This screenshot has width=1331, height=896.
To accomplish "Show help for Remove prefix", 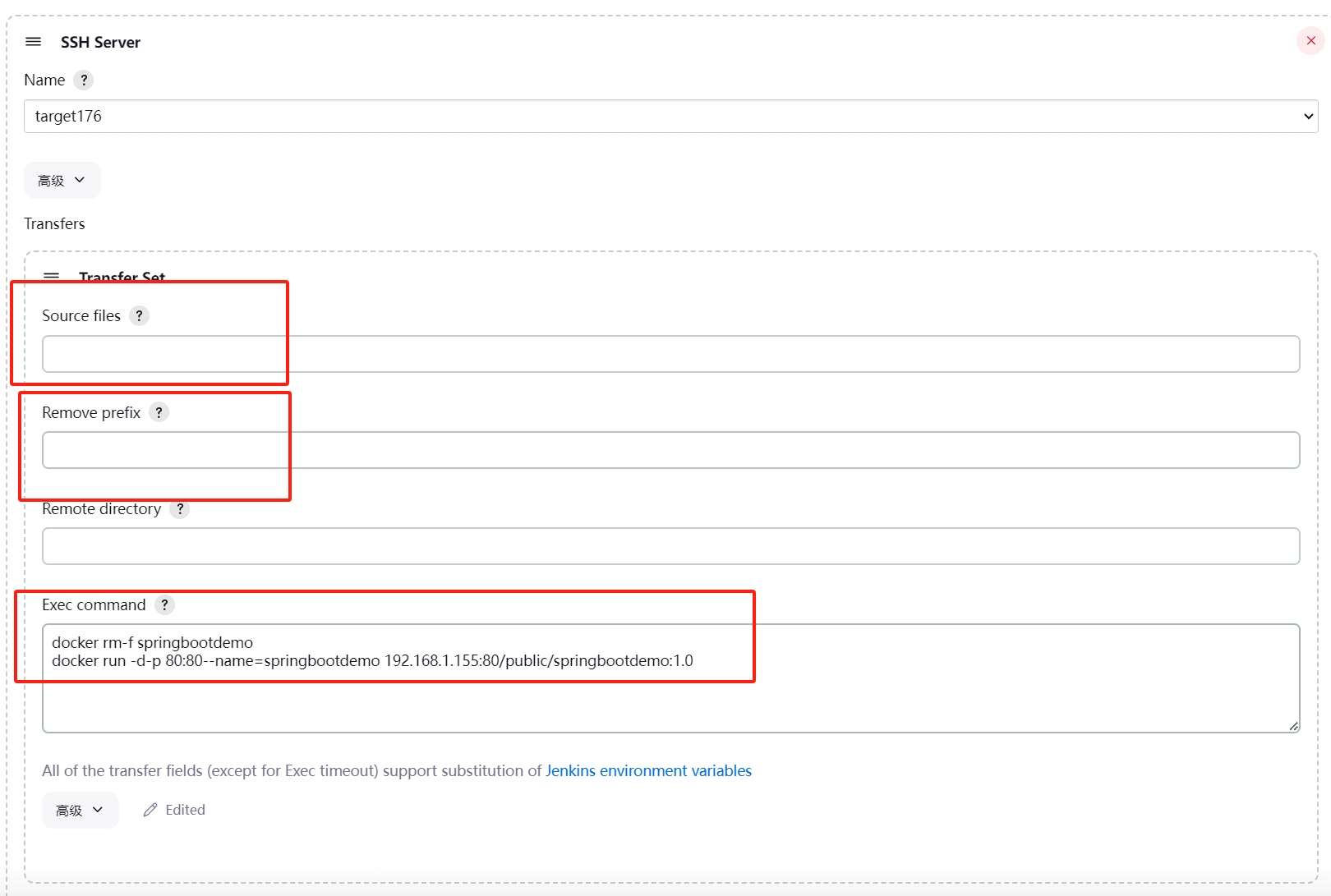I will click(x=159, y=412).
